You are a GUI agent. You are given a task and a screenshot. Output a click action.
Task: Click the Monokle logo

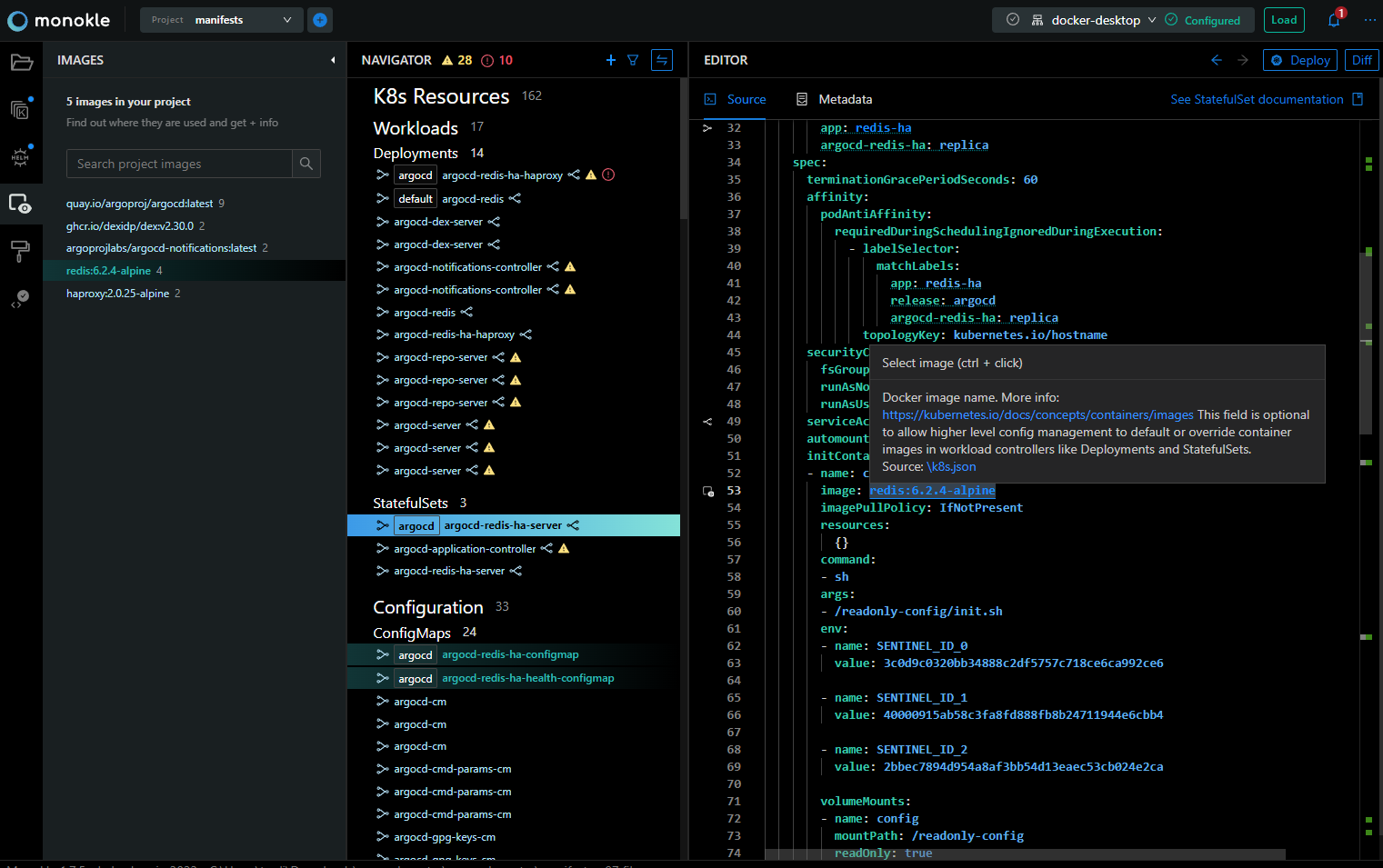pos(58,20)
